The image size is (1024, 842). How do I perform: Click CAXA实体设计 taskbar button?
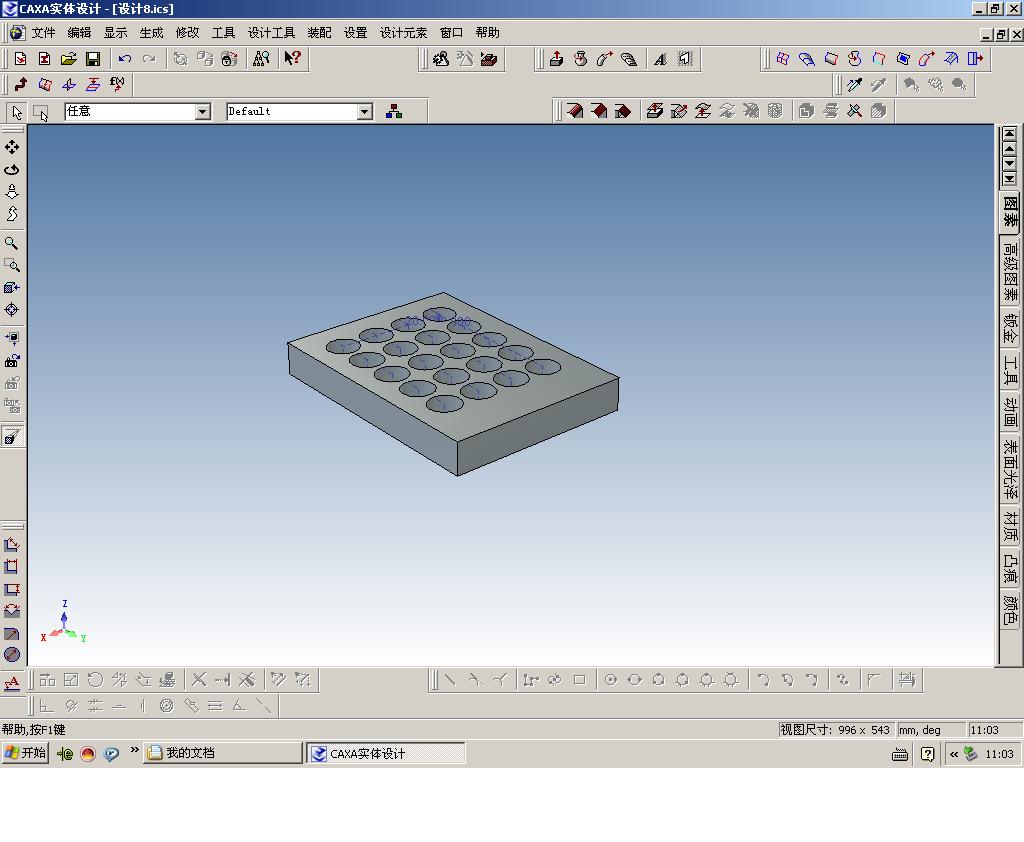[386, 753]
